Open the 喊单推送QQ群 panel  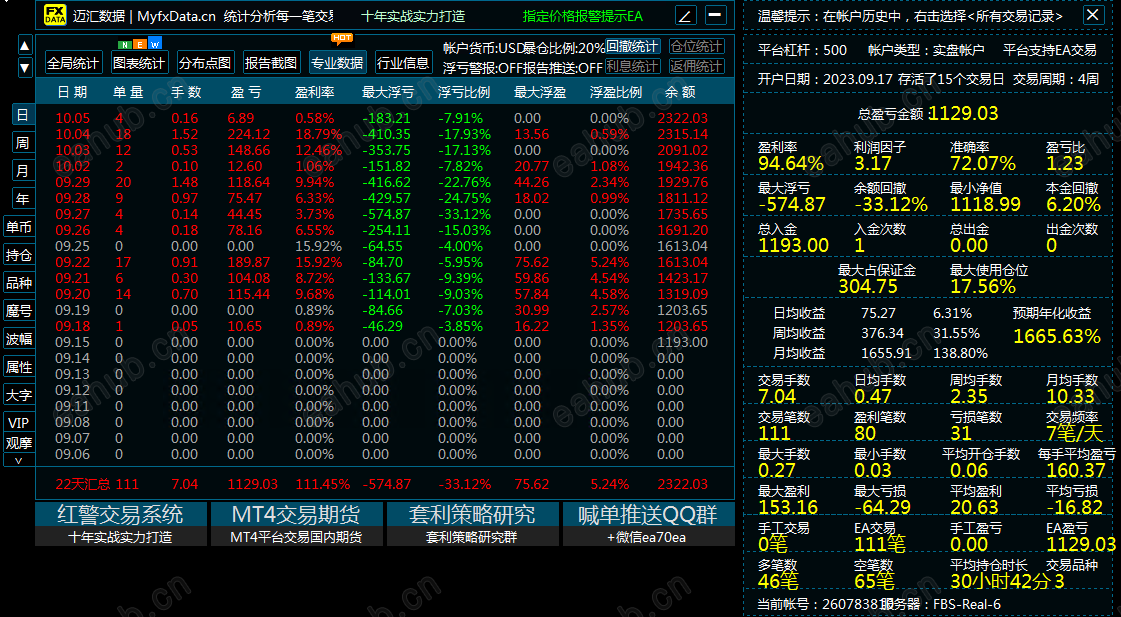[x=648, y=513]
